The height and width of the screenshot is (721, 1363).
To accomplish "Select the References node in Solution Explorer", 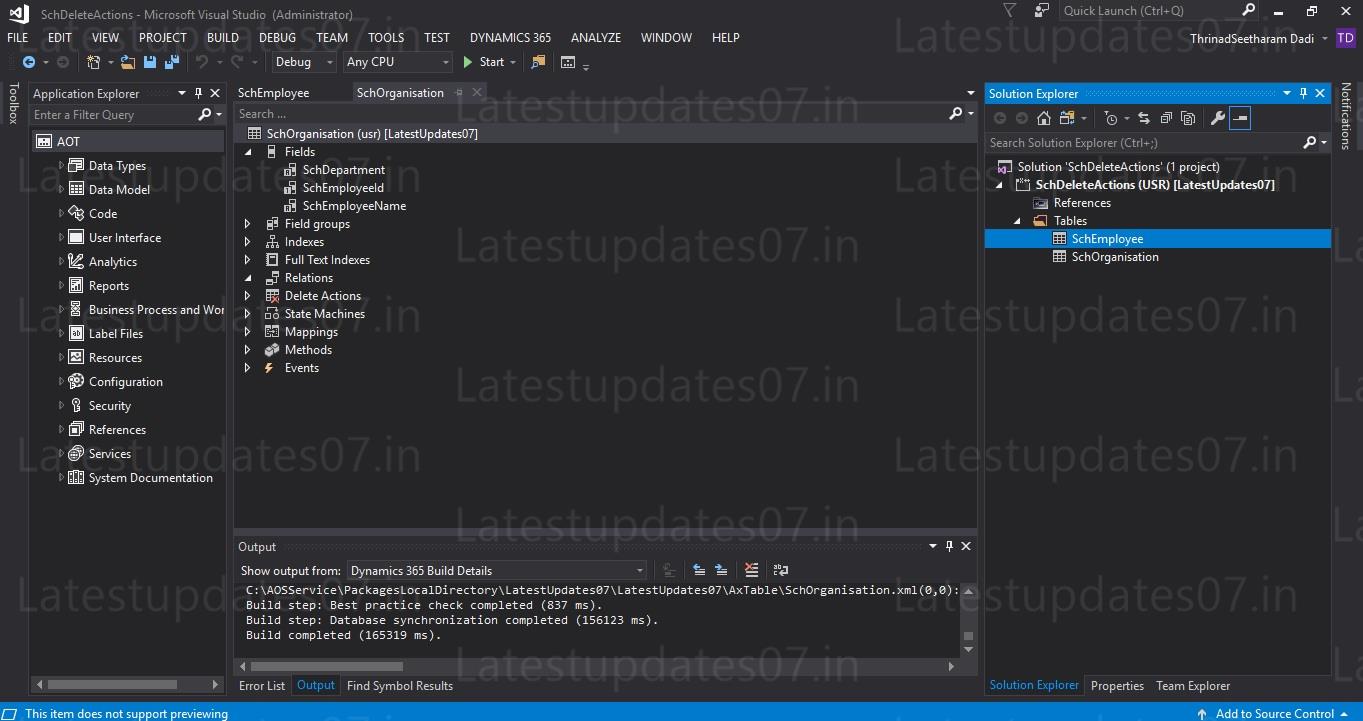I will click(x=1081, y=203).
